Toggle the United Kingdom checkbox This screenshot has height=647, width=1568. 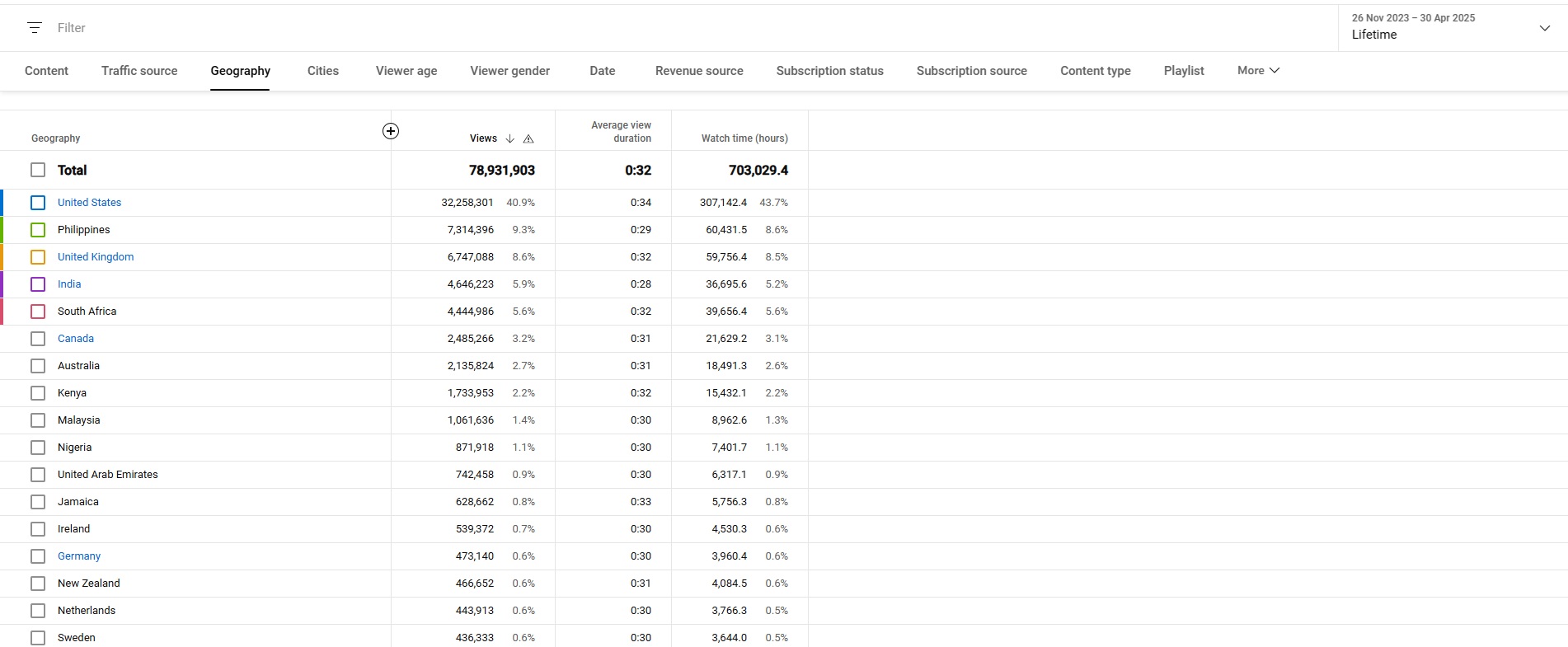(38, 257)
